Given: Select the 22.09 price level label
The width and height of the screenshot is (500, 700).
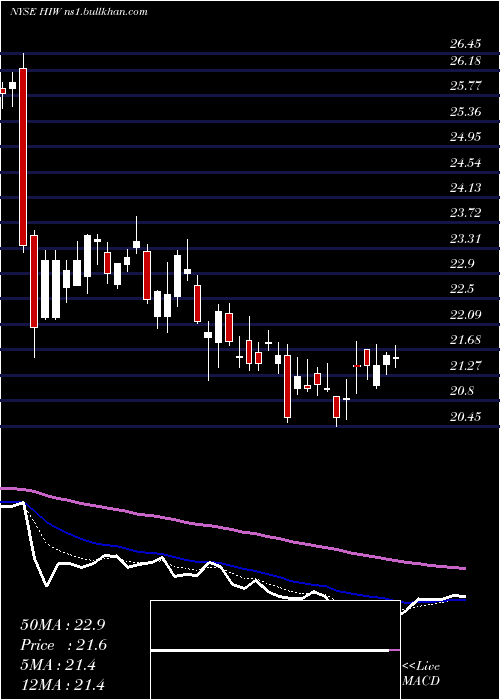Looking at the screenshot, I should tap(466, 315).
